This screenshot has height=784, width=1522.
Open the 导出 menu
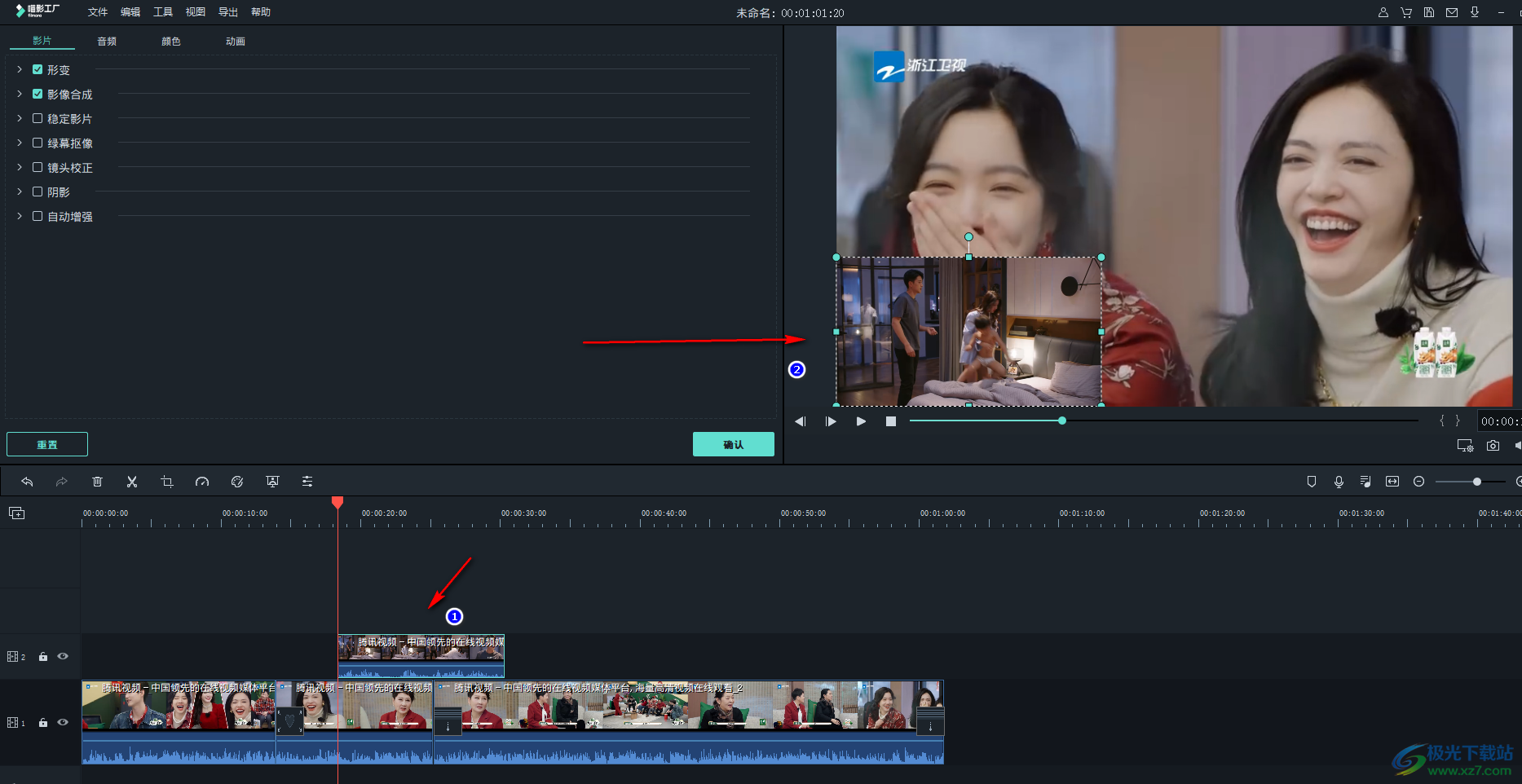point(228,12)
